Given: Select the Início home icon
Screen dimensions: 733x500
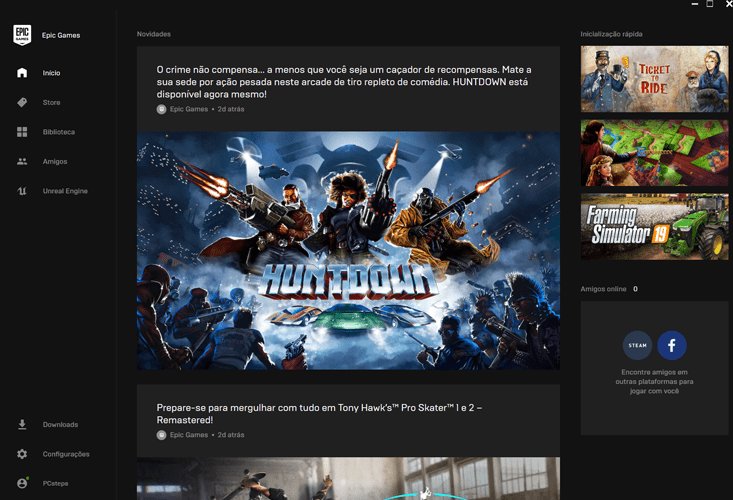Looking at the screenshot, I should pos(22,73).
